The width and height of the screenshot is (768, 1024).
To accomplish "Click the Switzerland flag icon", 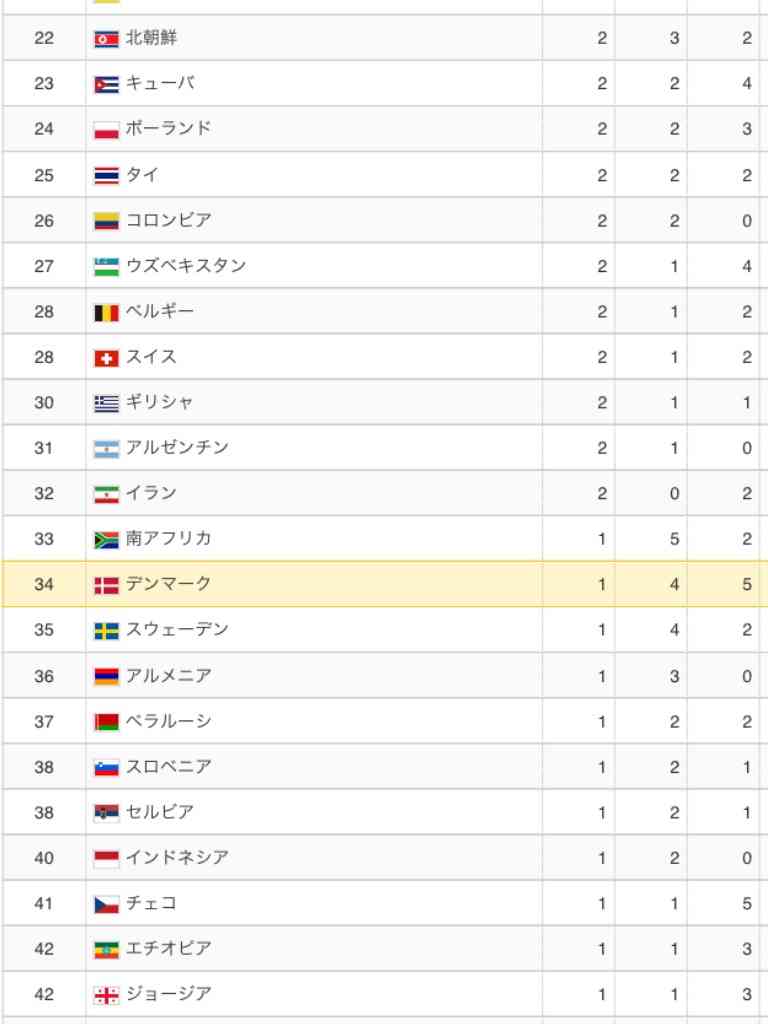I will 106,359.
